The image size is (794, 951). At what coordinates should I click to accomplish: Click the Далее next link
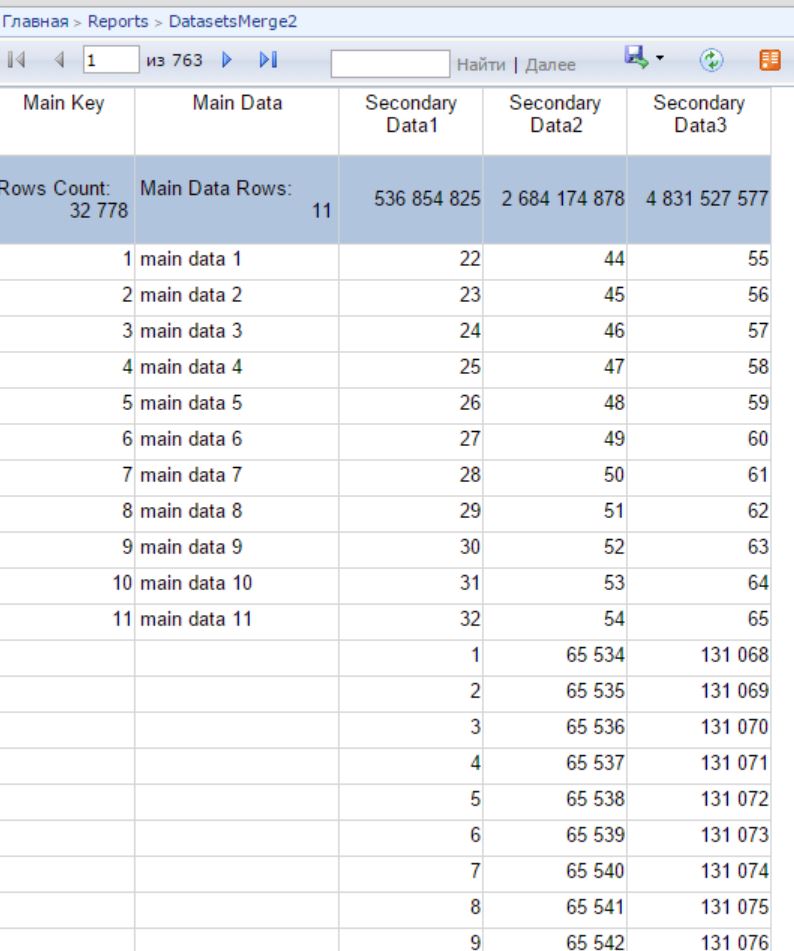[550, 64]
